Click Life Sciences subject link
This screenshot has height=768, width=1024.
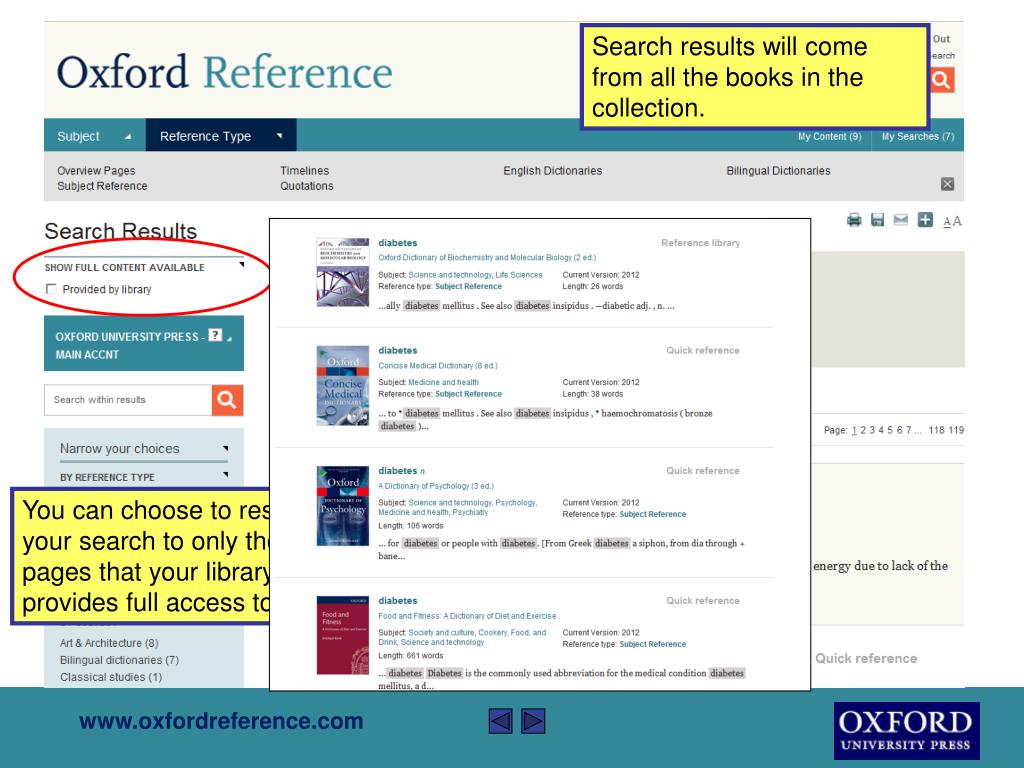519,275
